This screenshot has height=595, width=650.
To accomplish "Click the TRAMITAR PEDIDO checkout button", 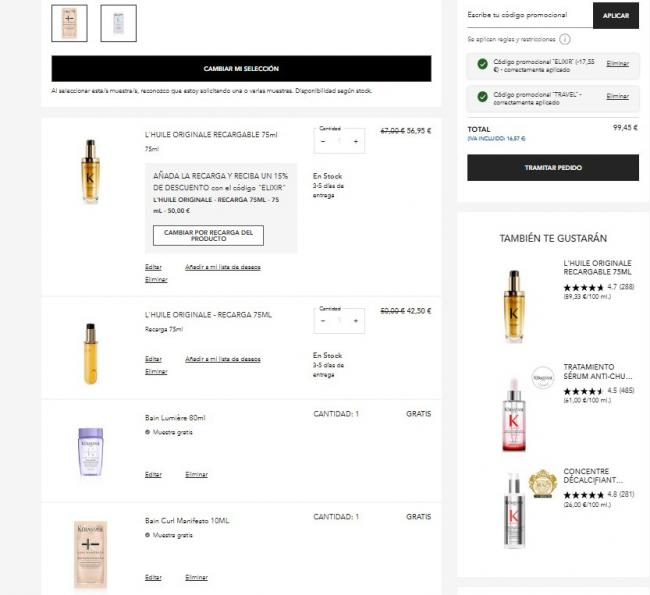I will point(553,168).
